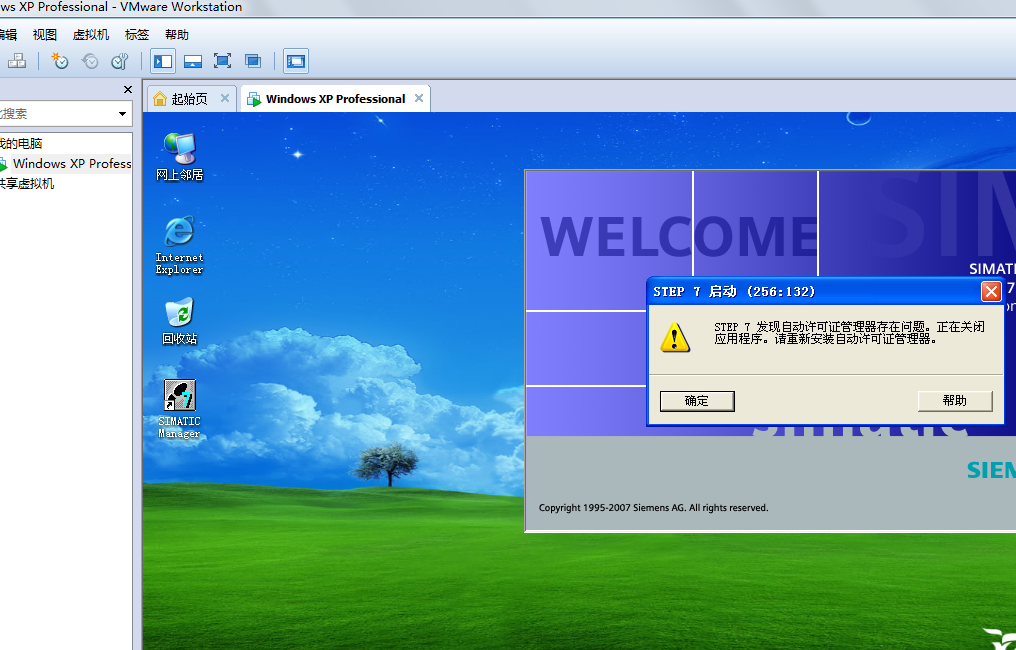Select 我的电脑 in the library tree
1016x650 pixels.
[21, 143]
